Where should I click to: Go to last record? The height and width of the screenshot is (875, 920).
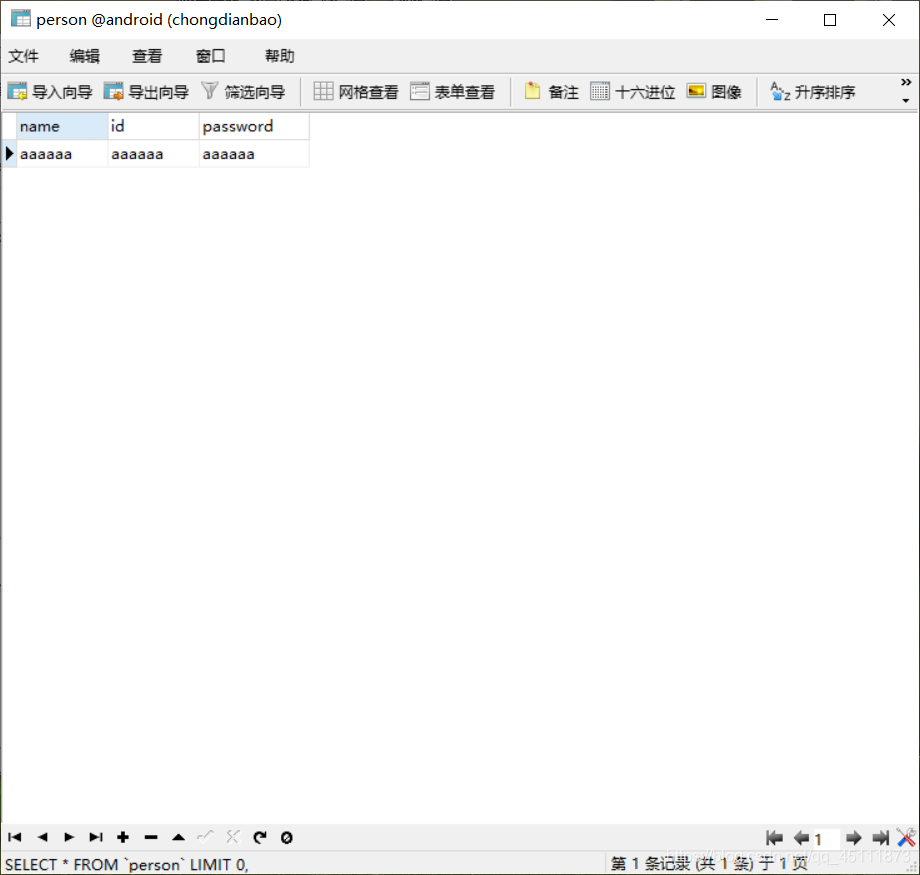pos(96,837)
